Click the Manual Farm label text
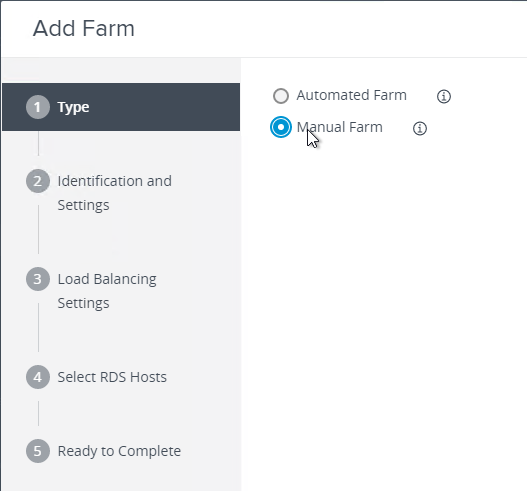The image size is (527, 491). click(339, 127)
